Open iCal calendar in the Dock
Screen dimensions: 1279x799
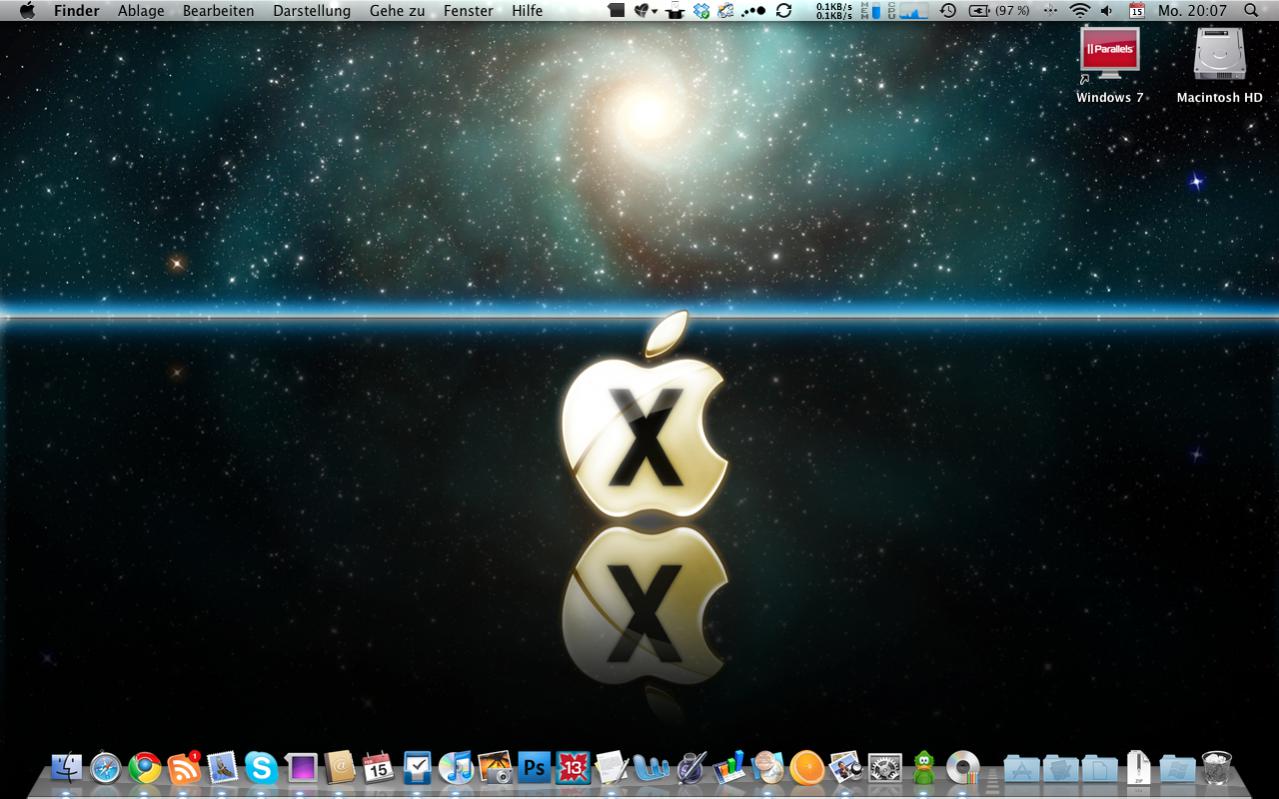(x=378, y=767)
